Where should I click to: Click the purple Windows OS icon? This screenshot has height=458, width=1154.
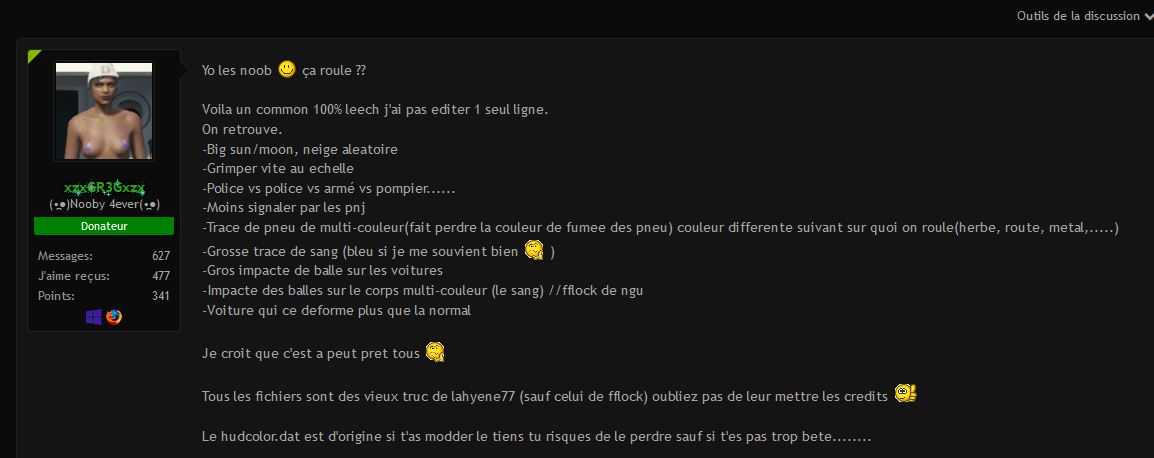coord(93,317)
